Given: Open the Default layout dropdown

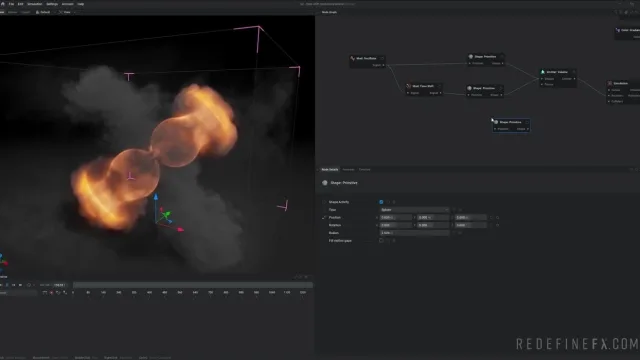Looking at the screenshot, I should click(x=43, y=12).
